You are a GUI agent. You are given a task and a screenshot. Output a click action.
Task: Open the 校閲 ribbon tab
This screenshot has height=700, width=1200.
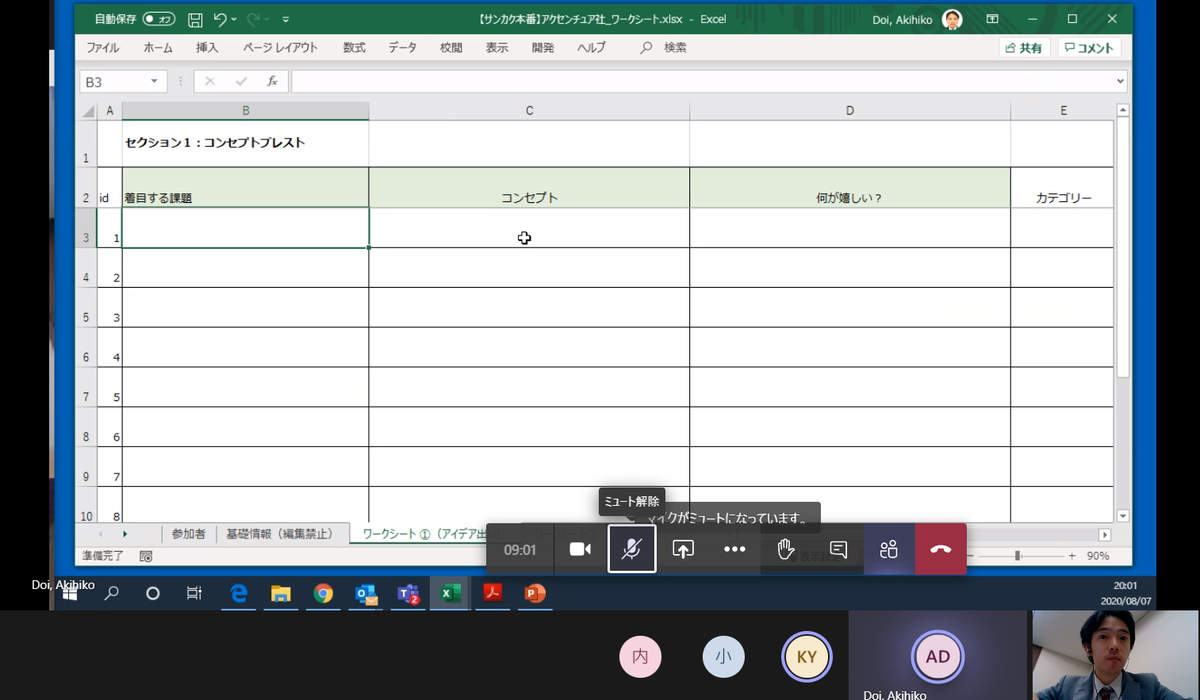tap(451, 47)
